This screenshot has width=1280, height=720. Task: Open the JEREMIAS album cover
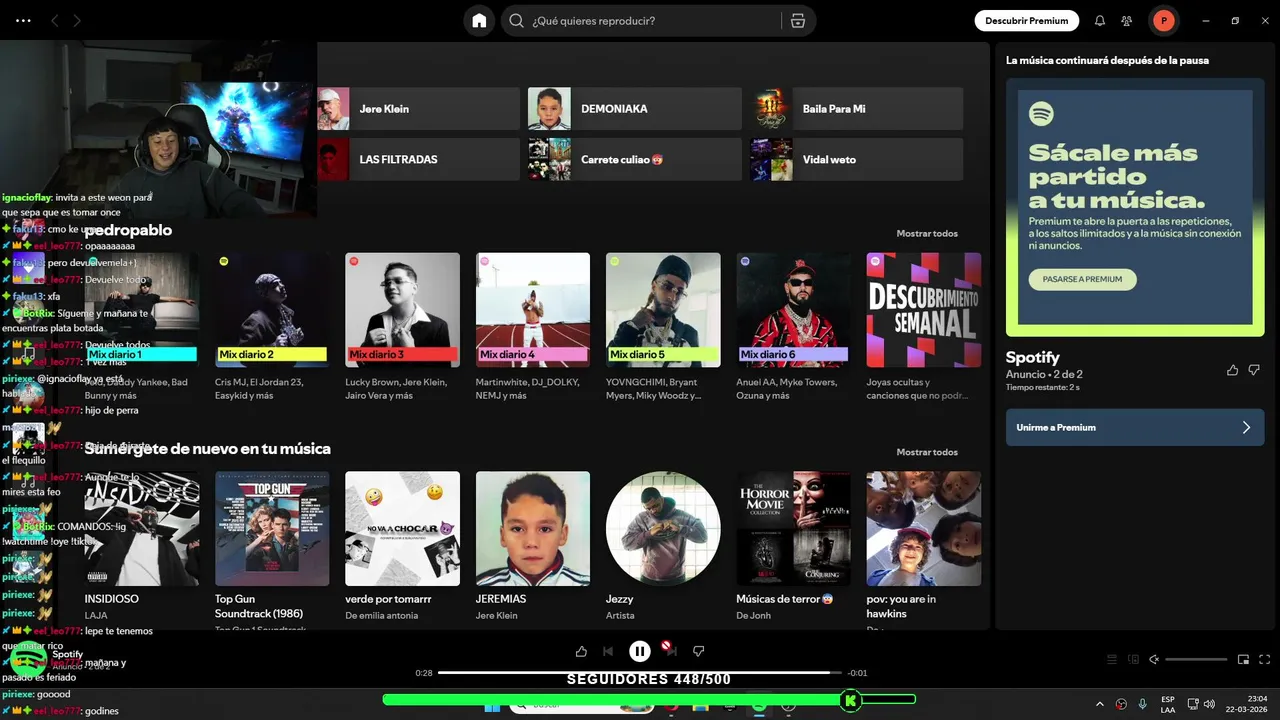pyautogui.click(x=533, y=529)
